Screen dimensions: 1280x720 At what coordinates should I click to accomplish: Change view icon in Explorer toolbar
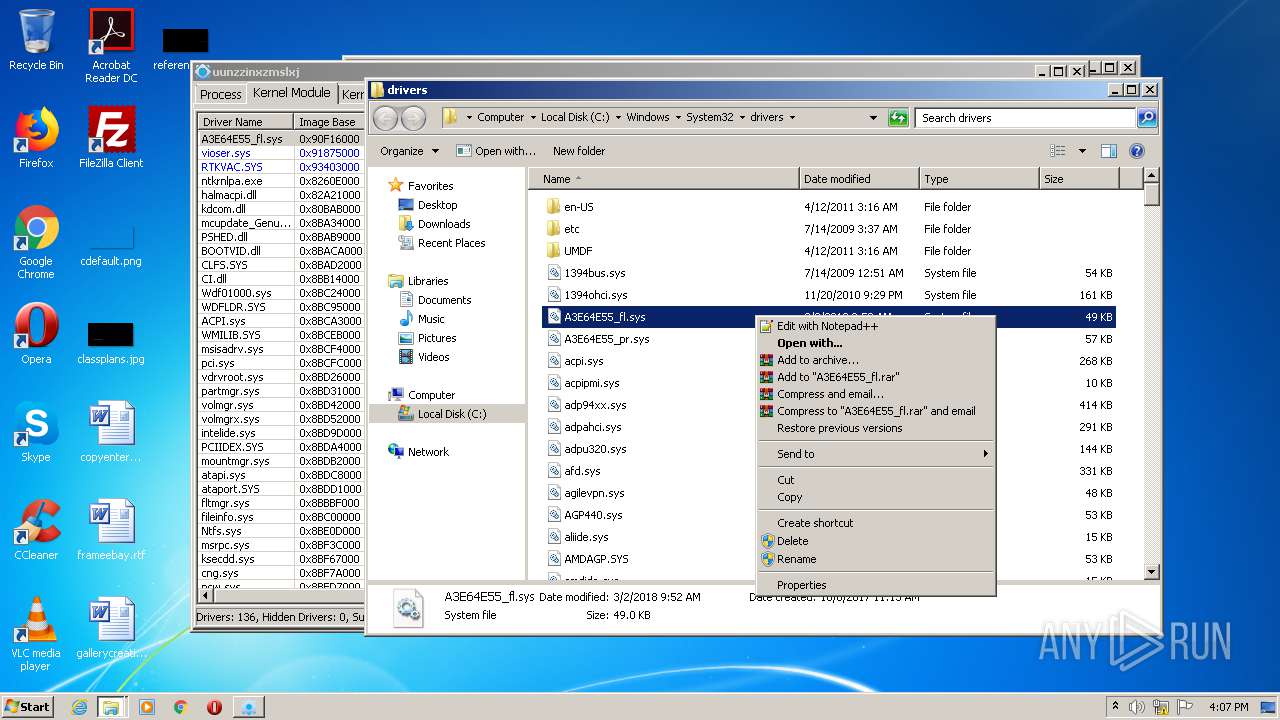pyautogui.click(x=1058, y=151)
